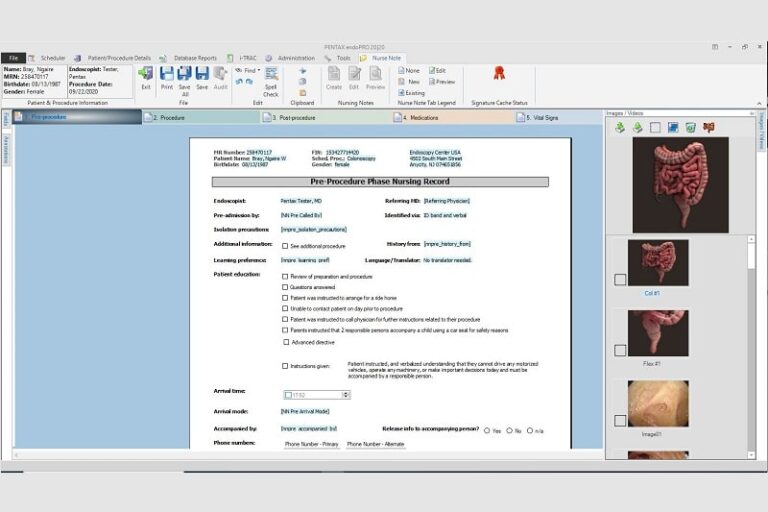The width and height of the screenshot is (768, 512).
Task: Click the Save All icon
Action: point(184,76)
